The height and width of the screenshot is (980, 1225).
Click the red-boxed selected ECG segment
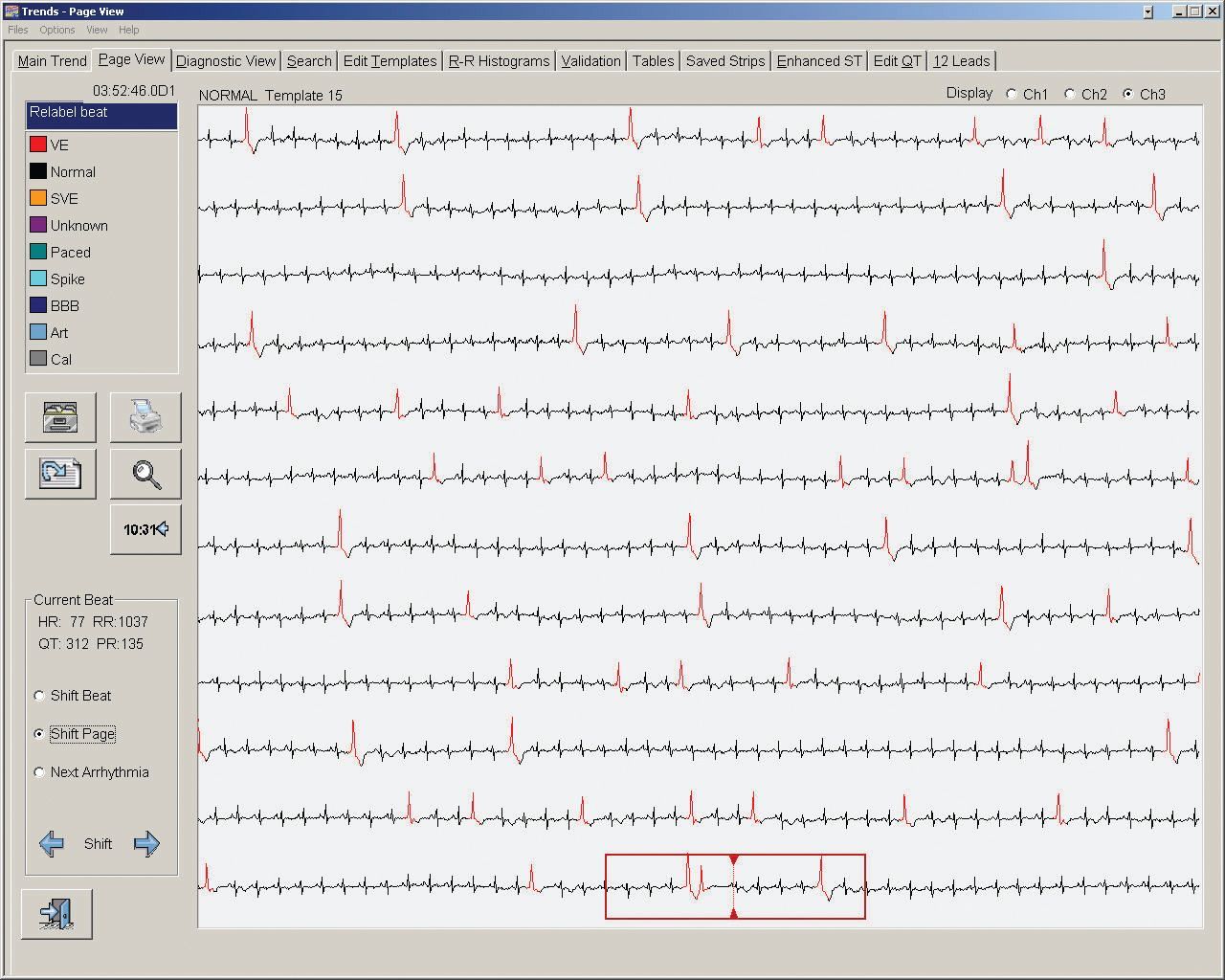click(x=735, y=887)
